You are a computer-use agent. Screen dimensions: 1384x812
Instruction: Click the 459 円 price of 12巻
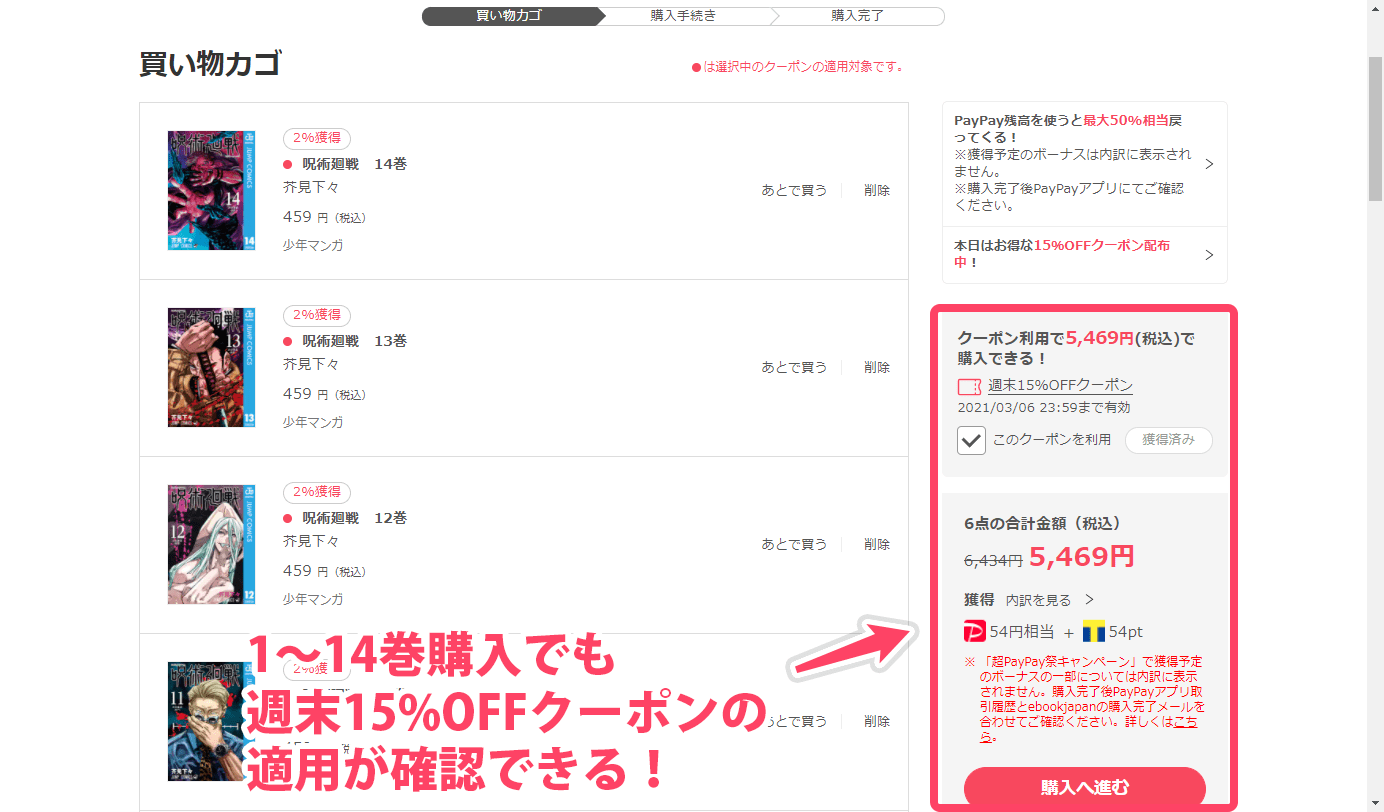point(324,570)
